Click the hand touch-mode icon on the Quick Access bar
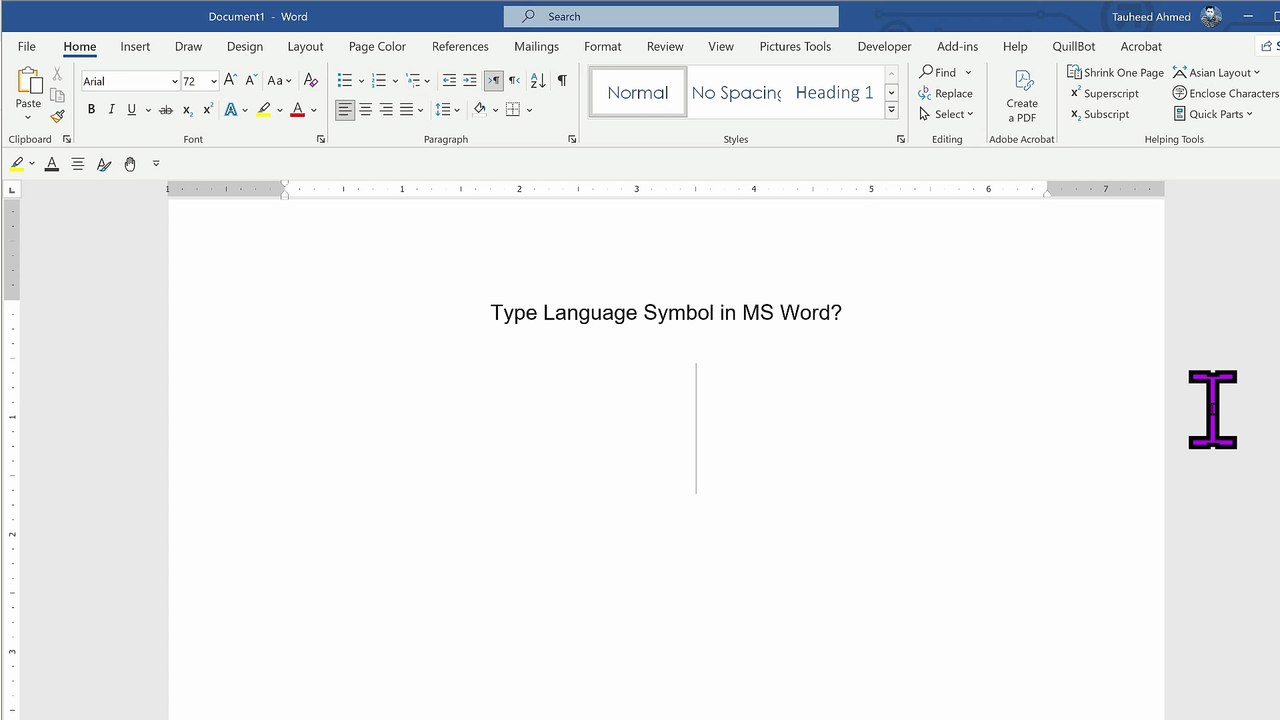 130,163
